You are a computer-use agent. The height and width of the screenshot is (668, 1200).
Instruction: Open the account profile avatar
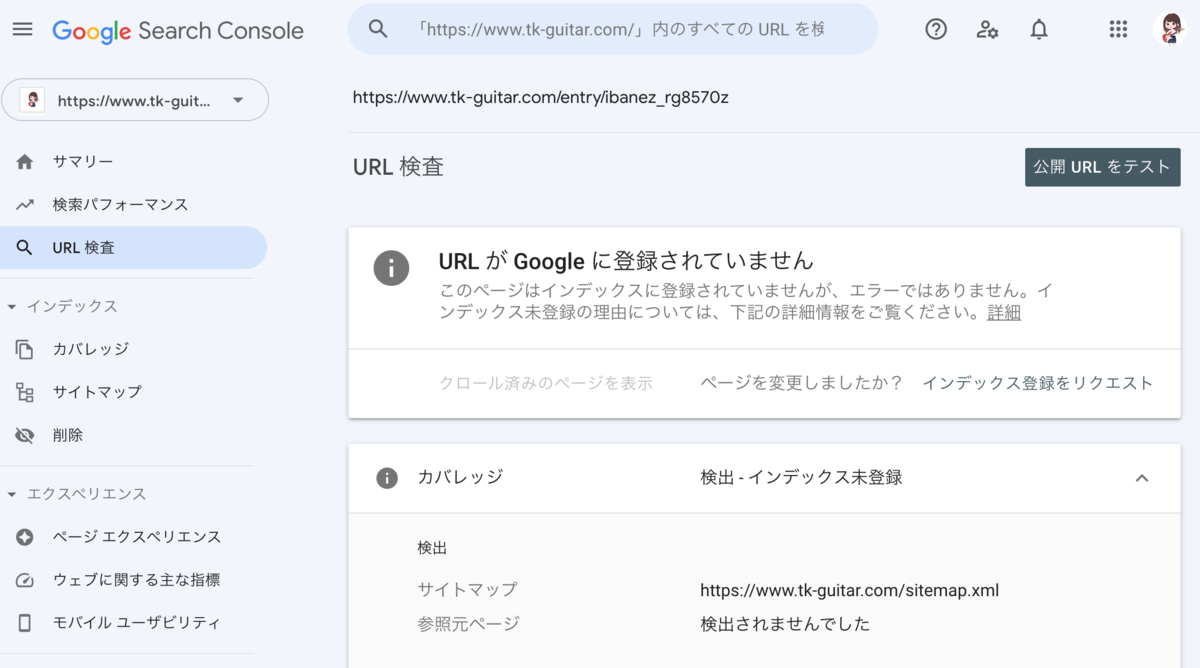[x=1169, y=29]
